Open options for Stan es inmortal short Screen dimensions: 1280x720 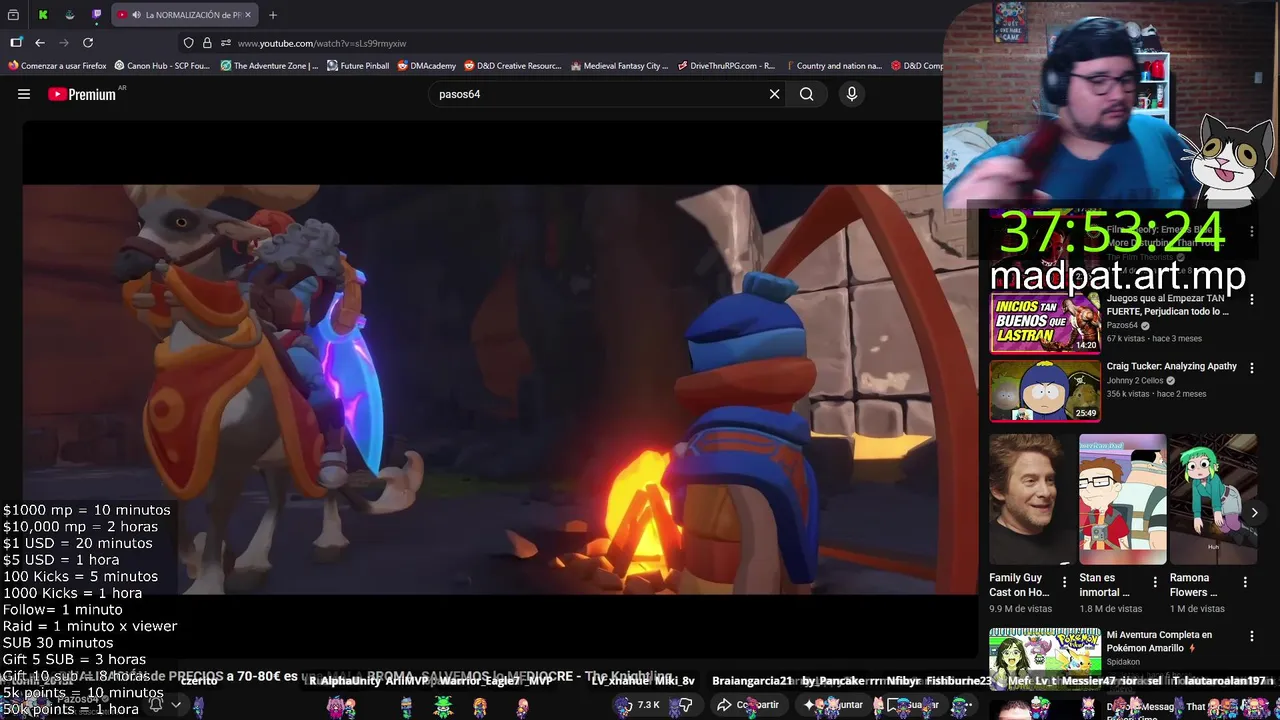tap(1155, 582)
